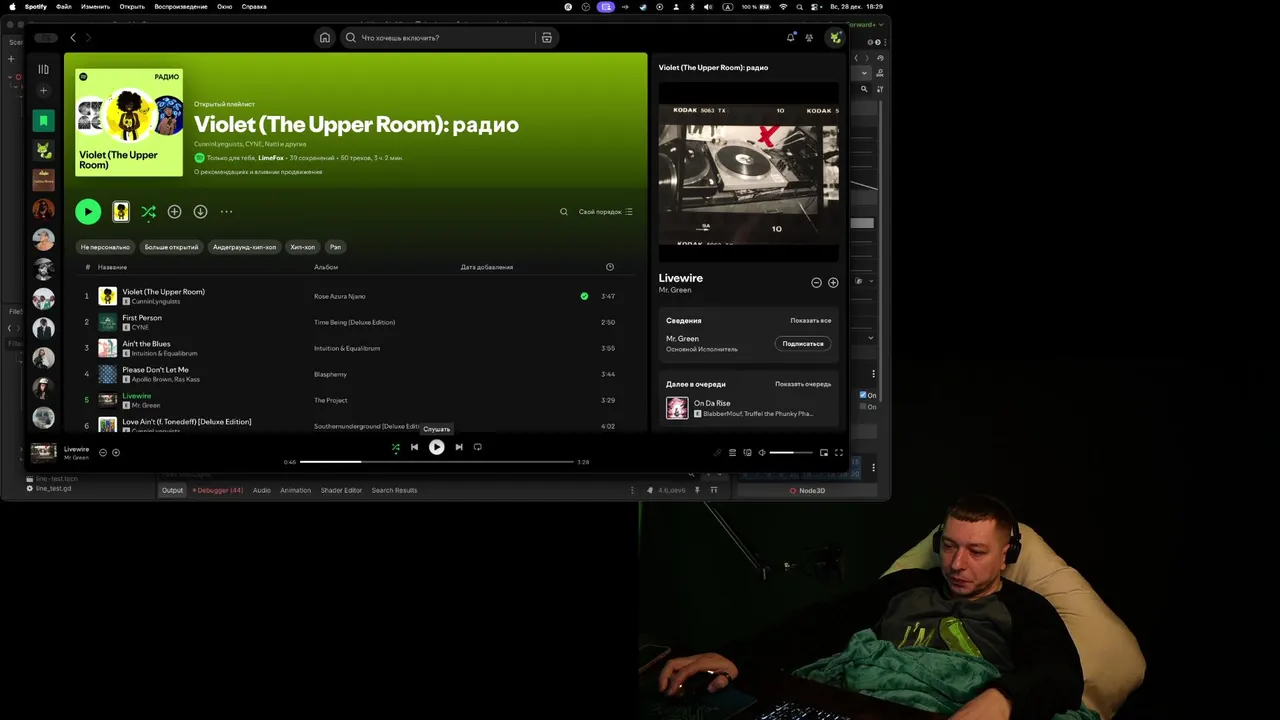Toggle shuffle in bottom player bar
Image resolution: width=1280 pixels, height=720 pixels.
click(395, 447)
